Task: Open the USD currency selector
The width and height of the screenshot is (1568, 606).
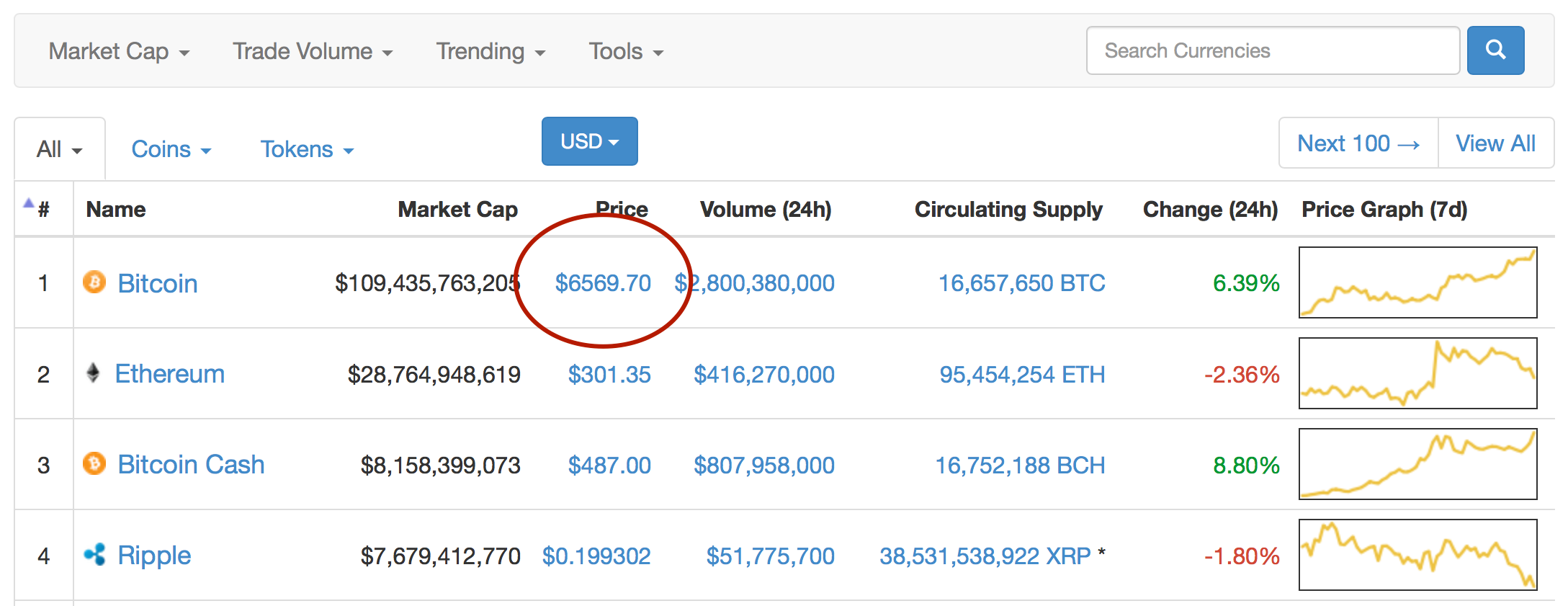Action: pos(590,141)
